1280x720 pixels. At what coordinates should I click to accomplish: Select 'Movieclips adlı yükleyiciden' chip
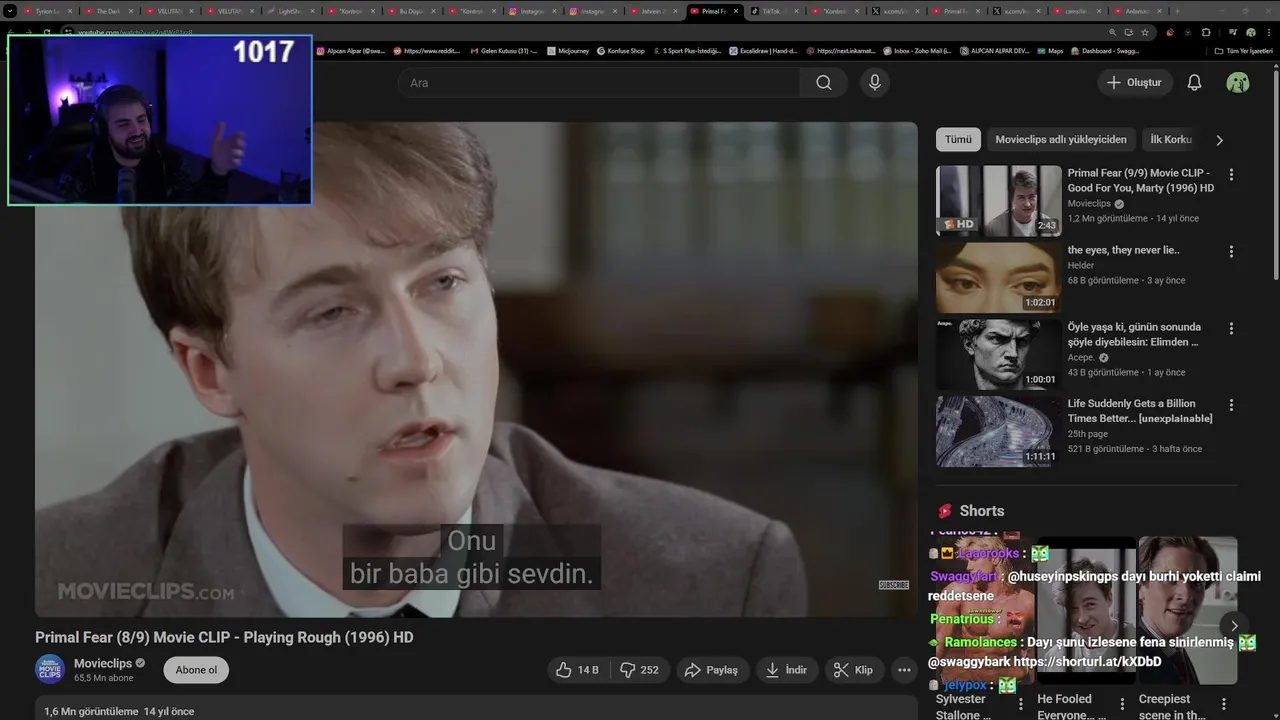click(x=1061, y=140)
